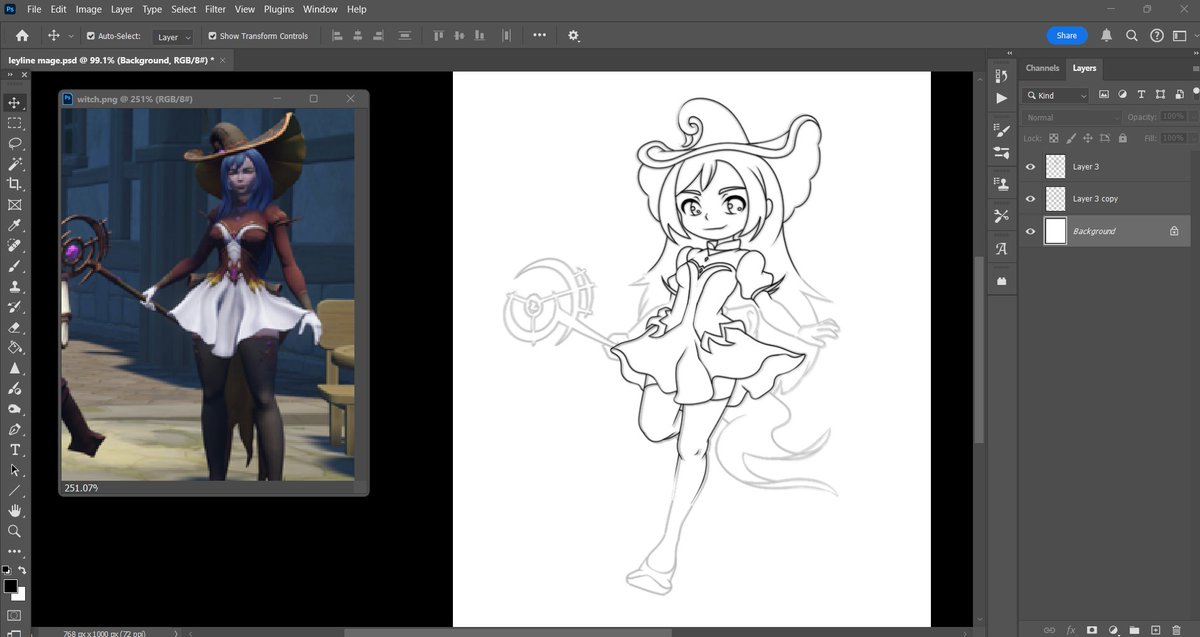Open the File menu
Image resolution: width=1200 pixels, height=637 pixels.
[x=34, y=9]
